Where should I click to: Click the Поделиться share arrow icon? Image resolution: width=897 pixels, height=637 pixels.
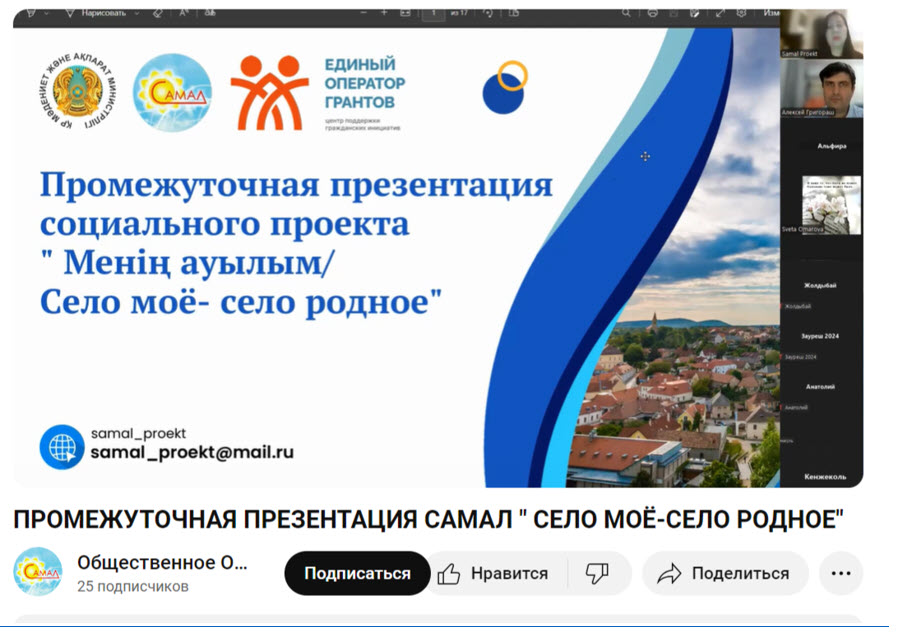point(669,573)
